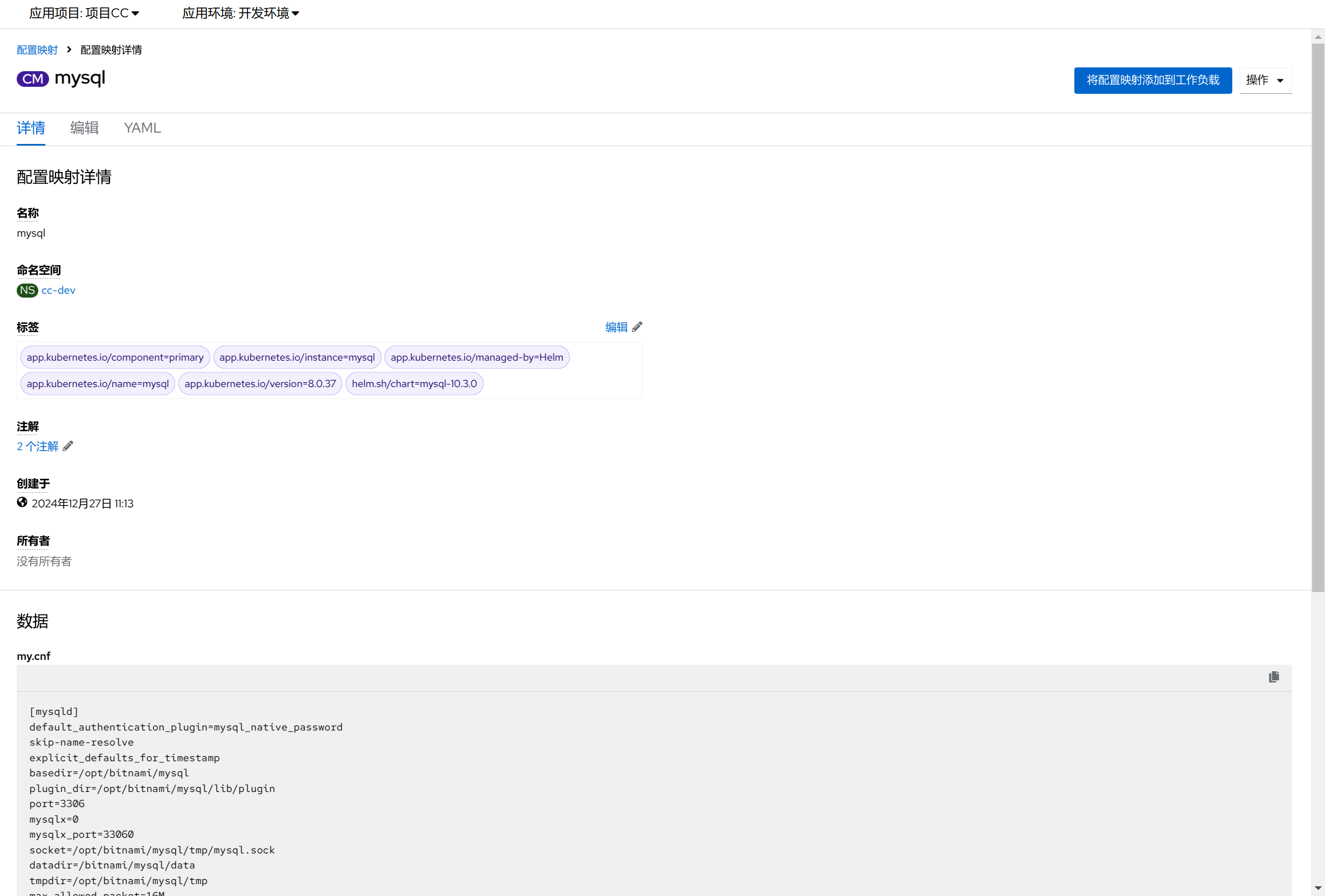
Task: Open the 应用环境 开发环境 dropdown
Action: [240, 13]
